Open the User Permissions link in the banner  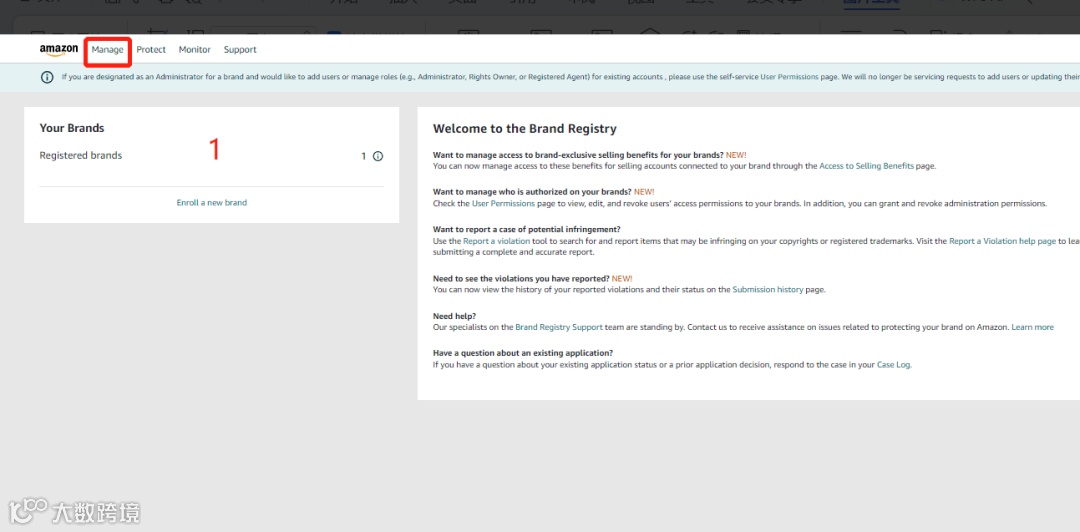click(x=789, y=77)
